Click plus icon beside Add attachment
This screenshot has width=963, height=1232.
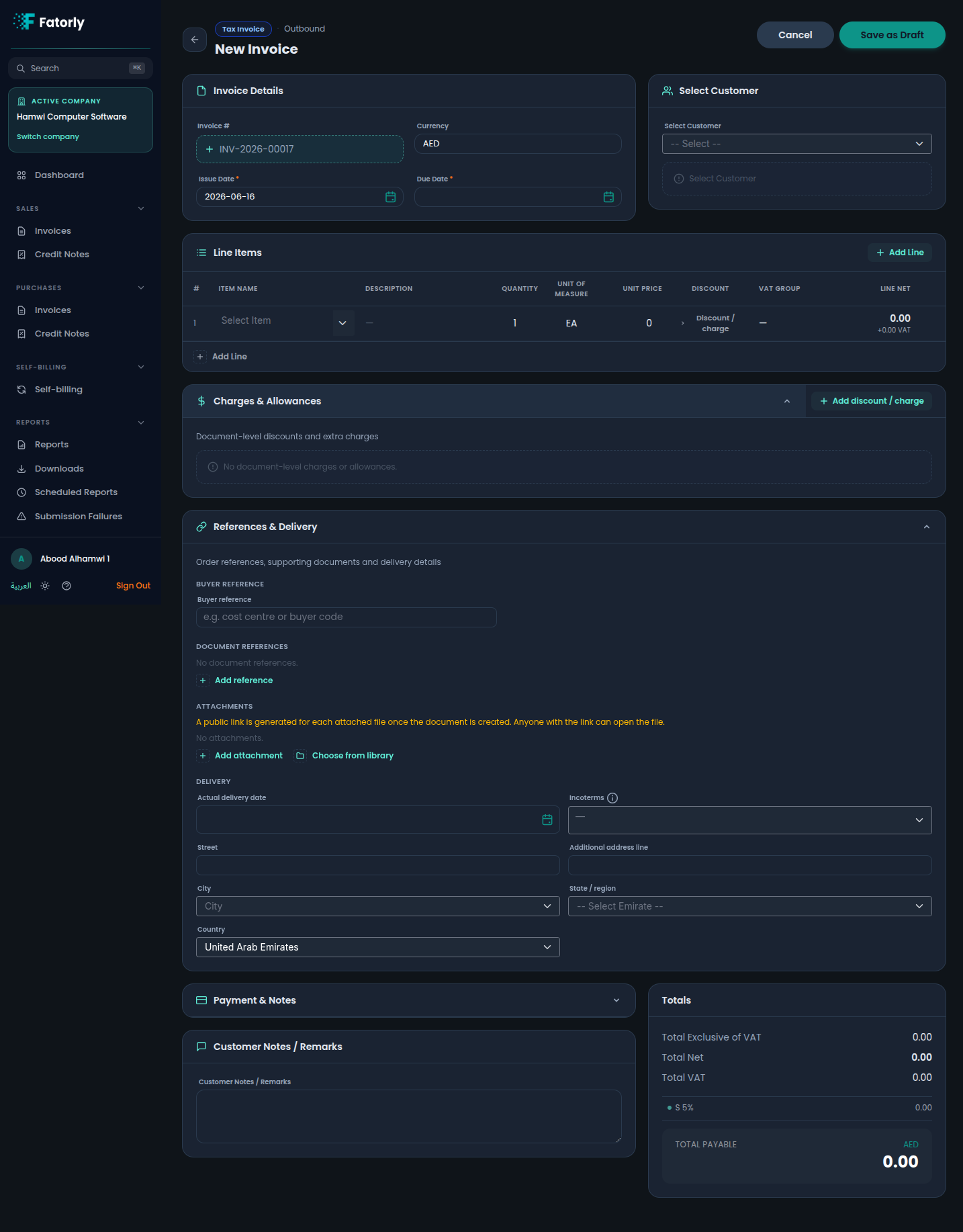point(203,756)
